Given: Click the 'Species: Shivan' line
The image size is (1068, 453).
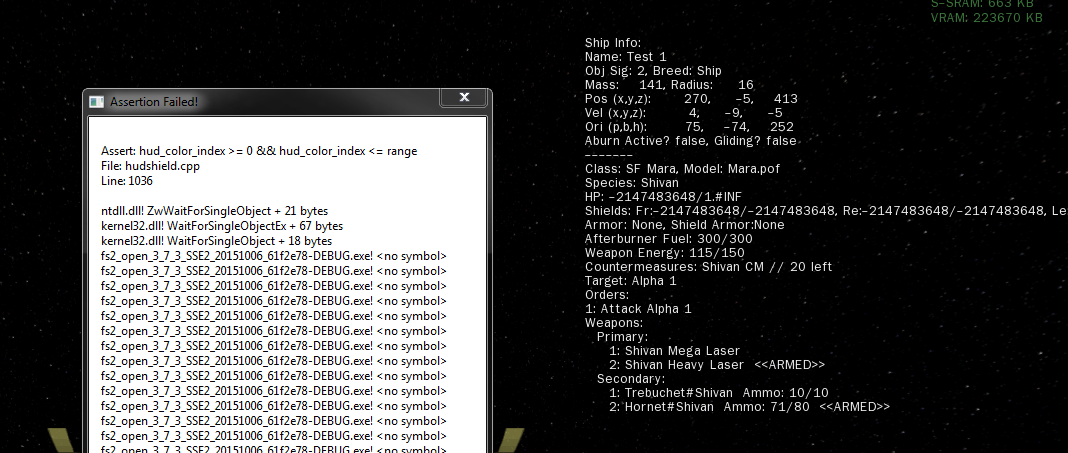Looking at the screenshot, I should coord(632,183).
